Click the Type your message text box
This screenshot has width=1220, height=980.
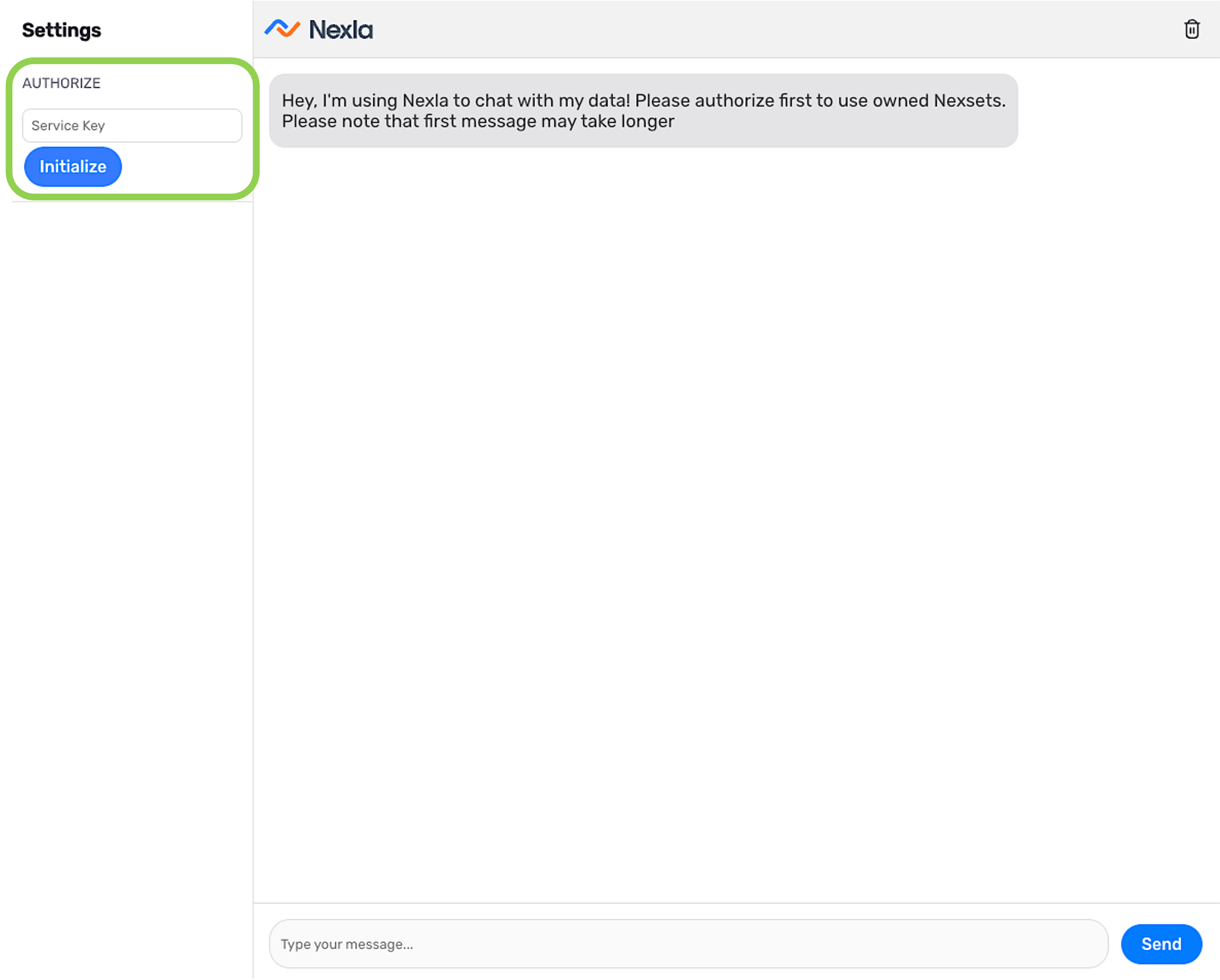pos(688,944)
